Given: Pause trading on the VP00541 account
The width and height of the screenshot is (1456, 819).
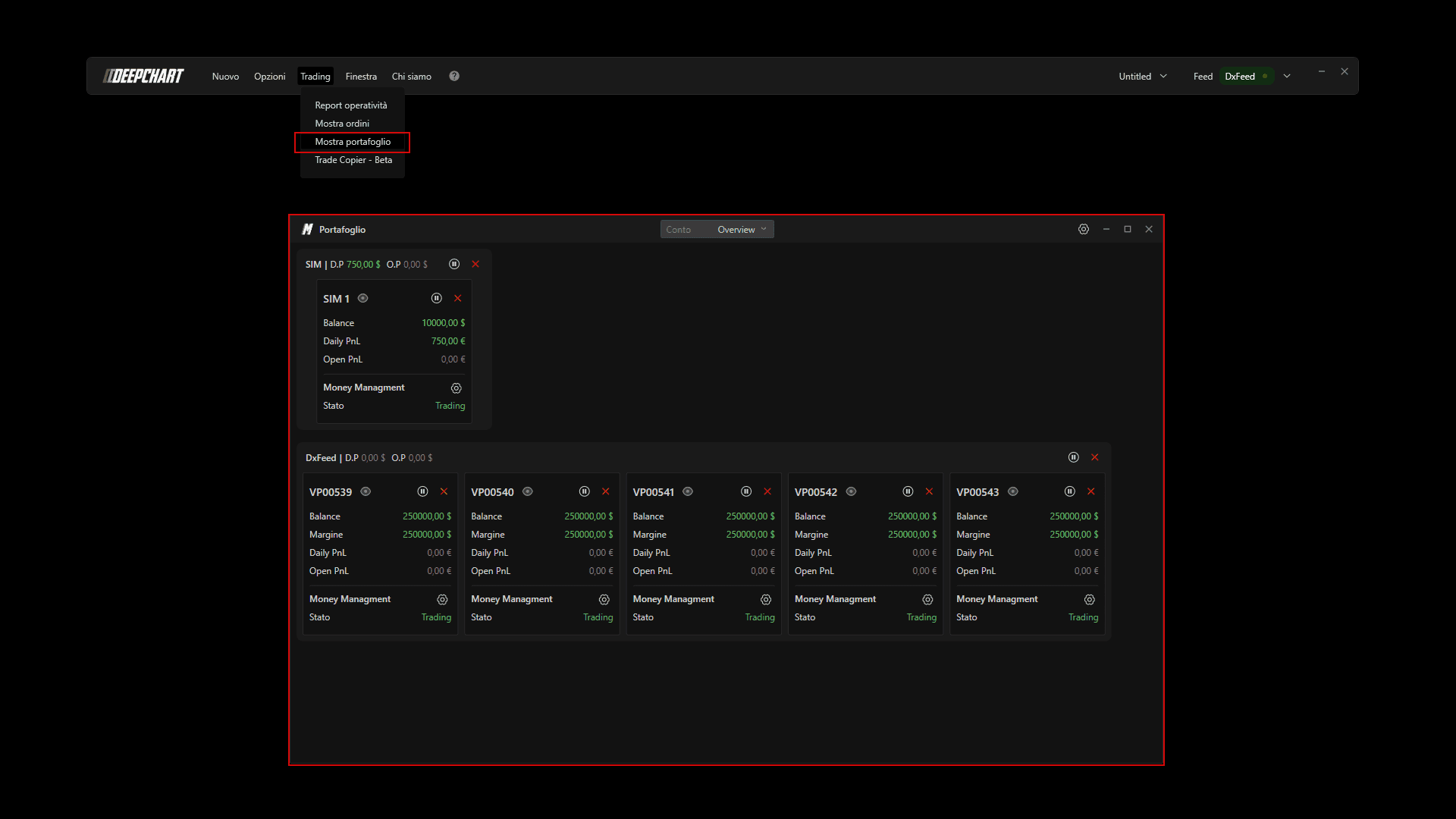Looking at the screenshot, I should pyautogui.click(x=746, y=491).
